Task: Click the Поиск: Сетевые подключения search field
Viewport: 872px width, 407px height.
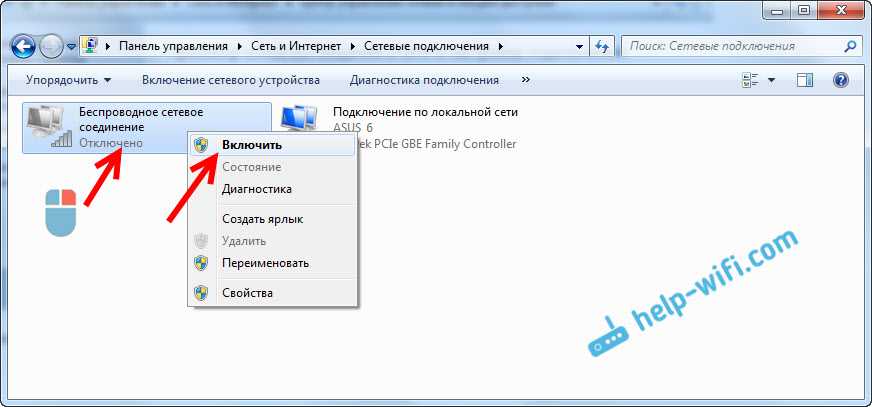Action: (x=730, y=46)
